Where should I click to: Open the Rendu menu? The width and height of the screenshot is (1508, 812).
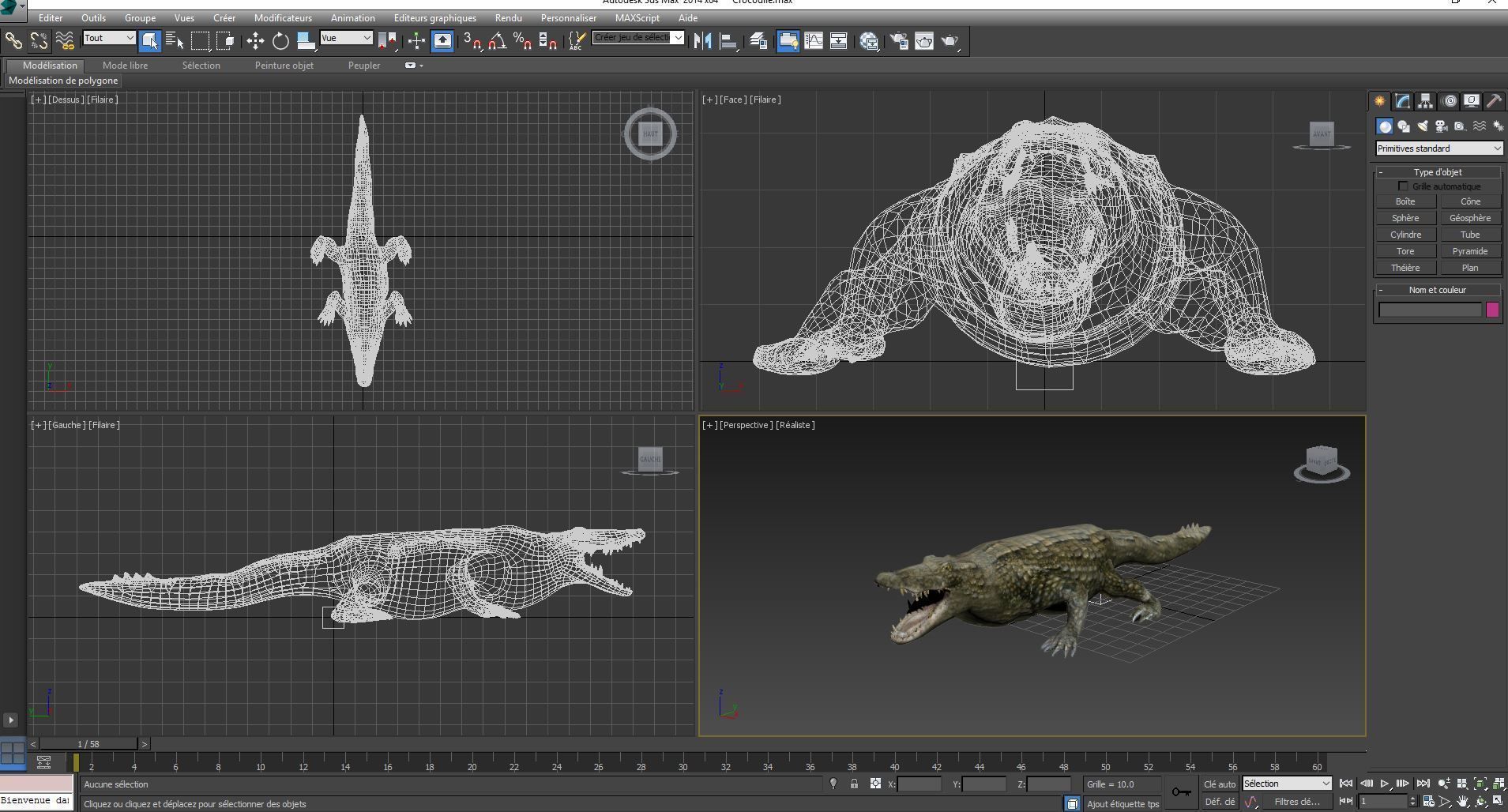(x=508, y=17)
